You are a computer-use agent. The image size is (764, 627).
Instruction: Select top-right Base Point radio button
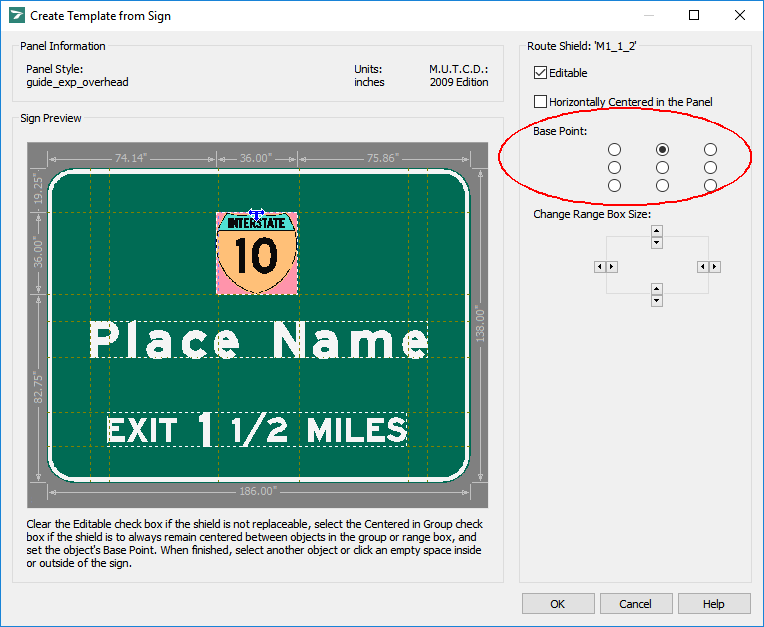(x=710, y=150)
